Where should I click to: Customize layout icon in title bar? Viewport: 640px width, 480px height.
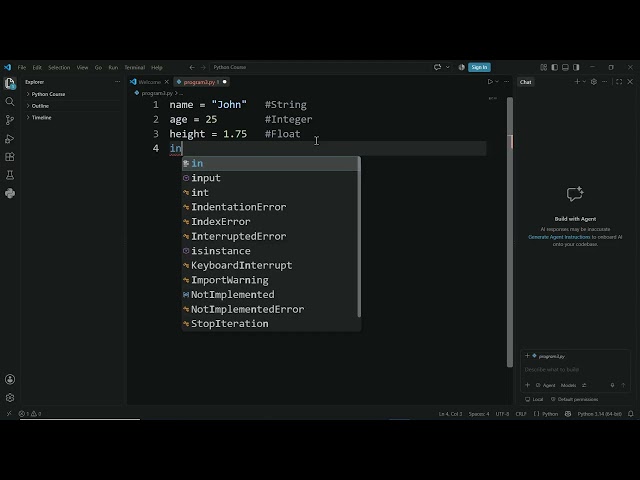[x=543, y=67]
